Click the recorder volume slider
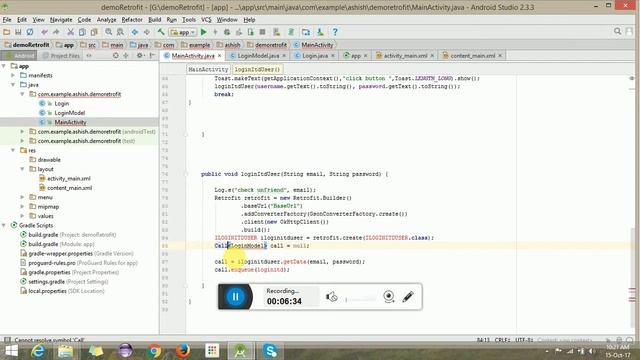The height and width of the screenshot is (360, 640). (x=361, y=299)
